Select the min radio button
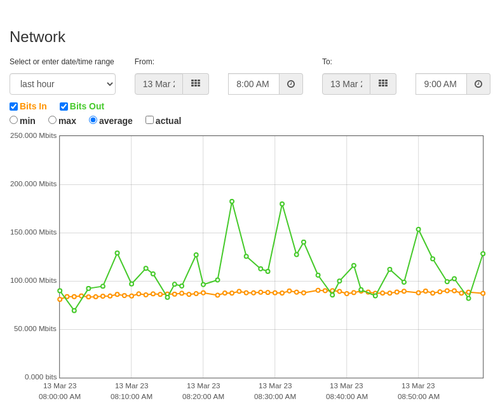This screenshot has height=403, width=500. pos(14,120)
